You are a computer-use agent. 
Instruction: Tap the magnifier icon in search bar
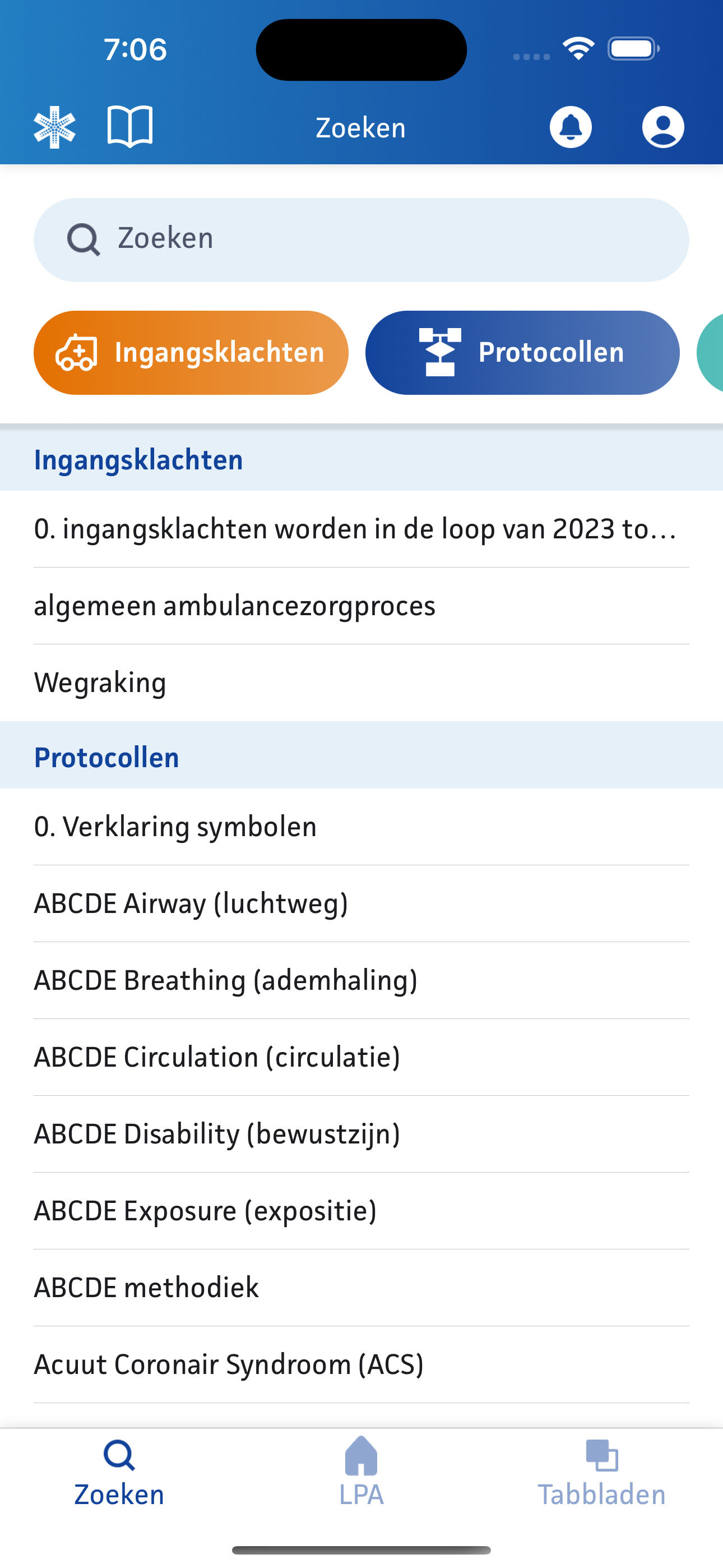(84, 239)
